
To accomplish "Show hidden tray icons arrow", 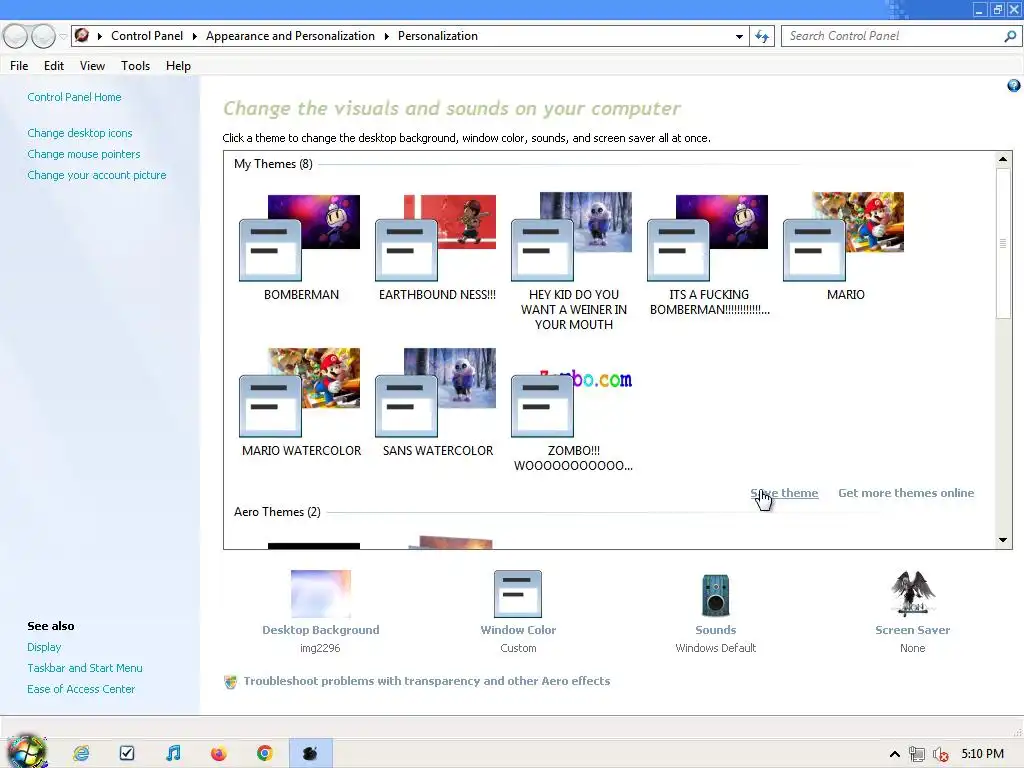I will pos(895,754).
